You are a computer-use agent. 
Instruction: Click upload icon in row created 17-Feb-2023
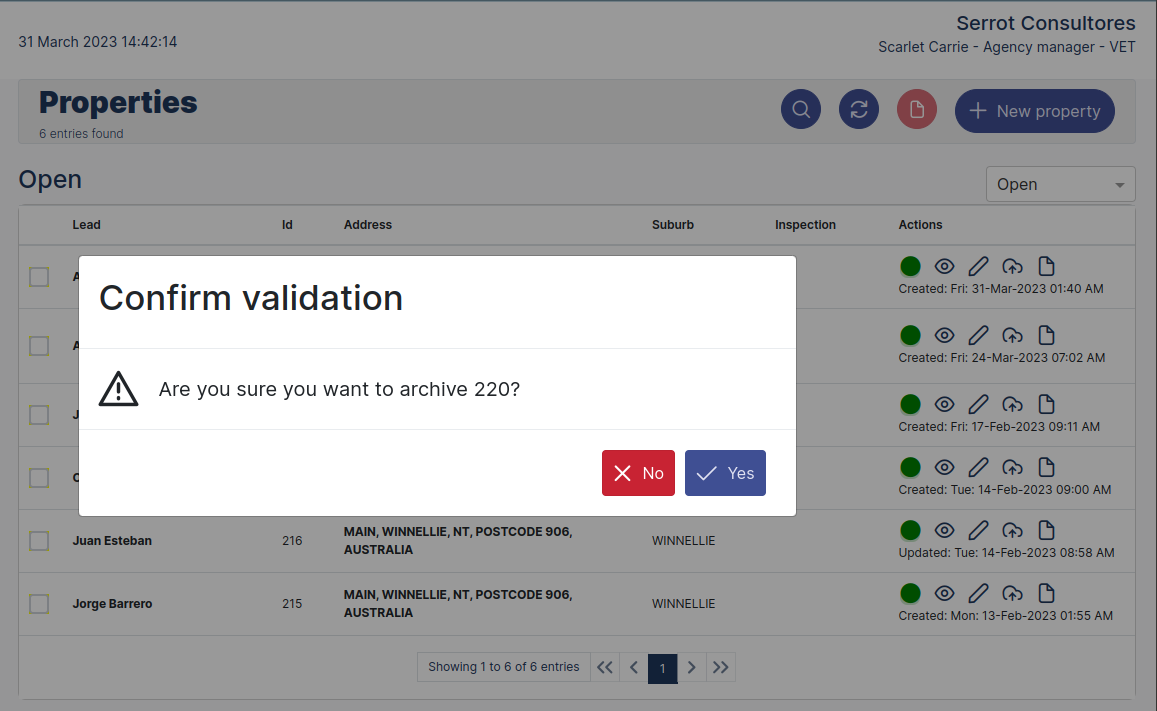(1013, 404)
